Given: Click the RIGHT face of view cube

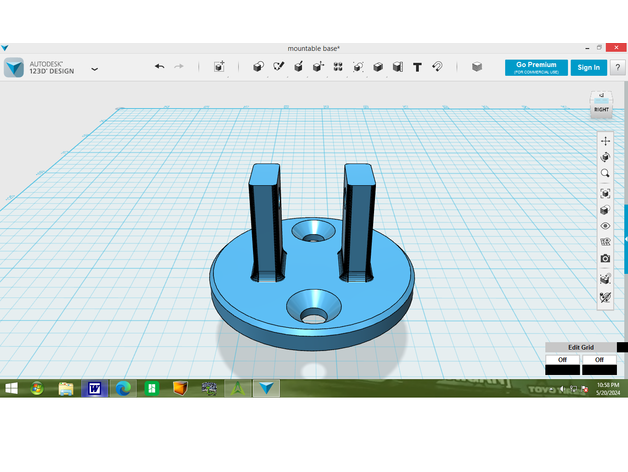Looking at the screenshot, I should pyautogui.click(x=601, y=111).
